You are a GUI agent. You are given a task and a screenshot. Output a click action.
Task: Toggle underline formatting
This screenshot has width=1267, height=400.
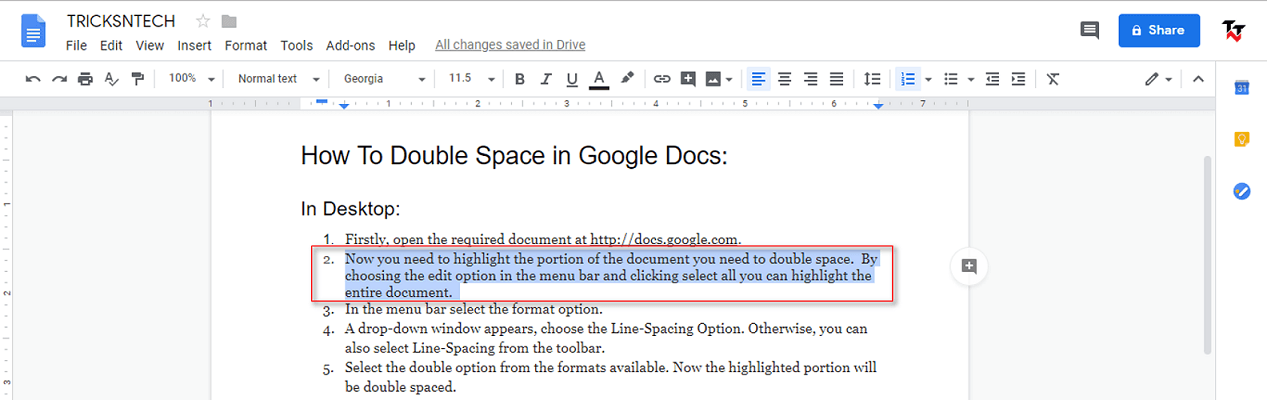point(572,79)
